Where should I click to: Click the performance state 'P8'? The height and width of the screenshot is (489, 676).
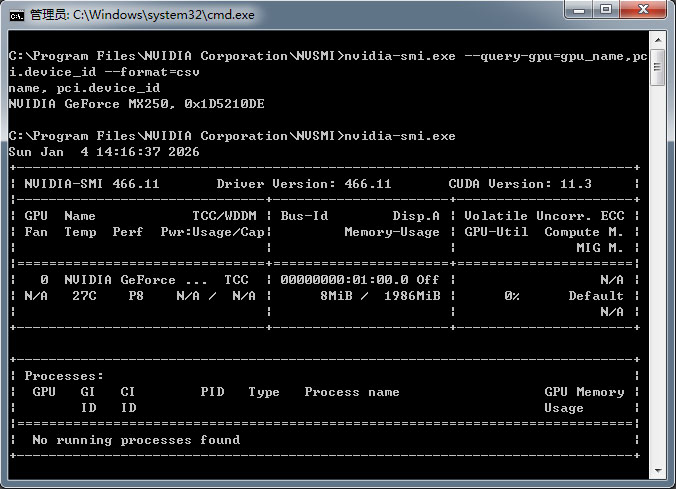(136, 296)
